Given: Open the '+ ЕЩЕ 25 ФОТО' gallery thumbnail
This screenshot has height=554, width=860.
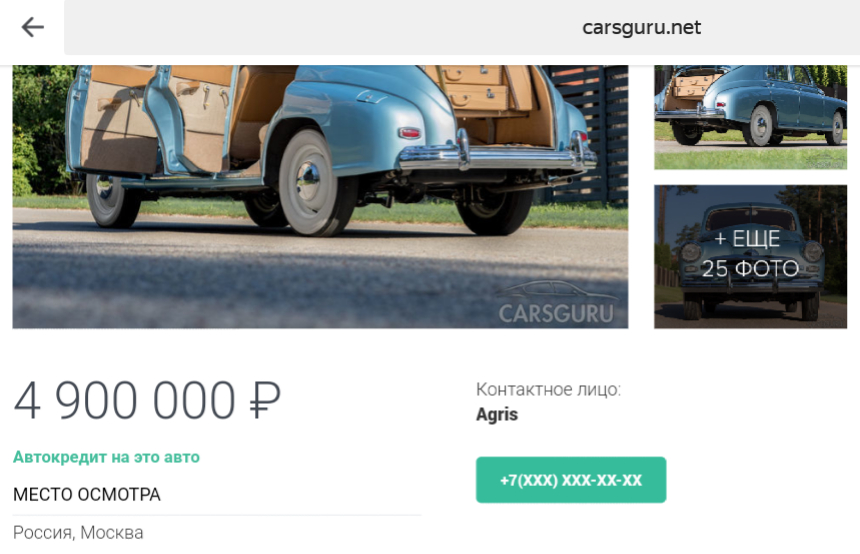Looking at the screenshot, I should click(x=750, y=257).
